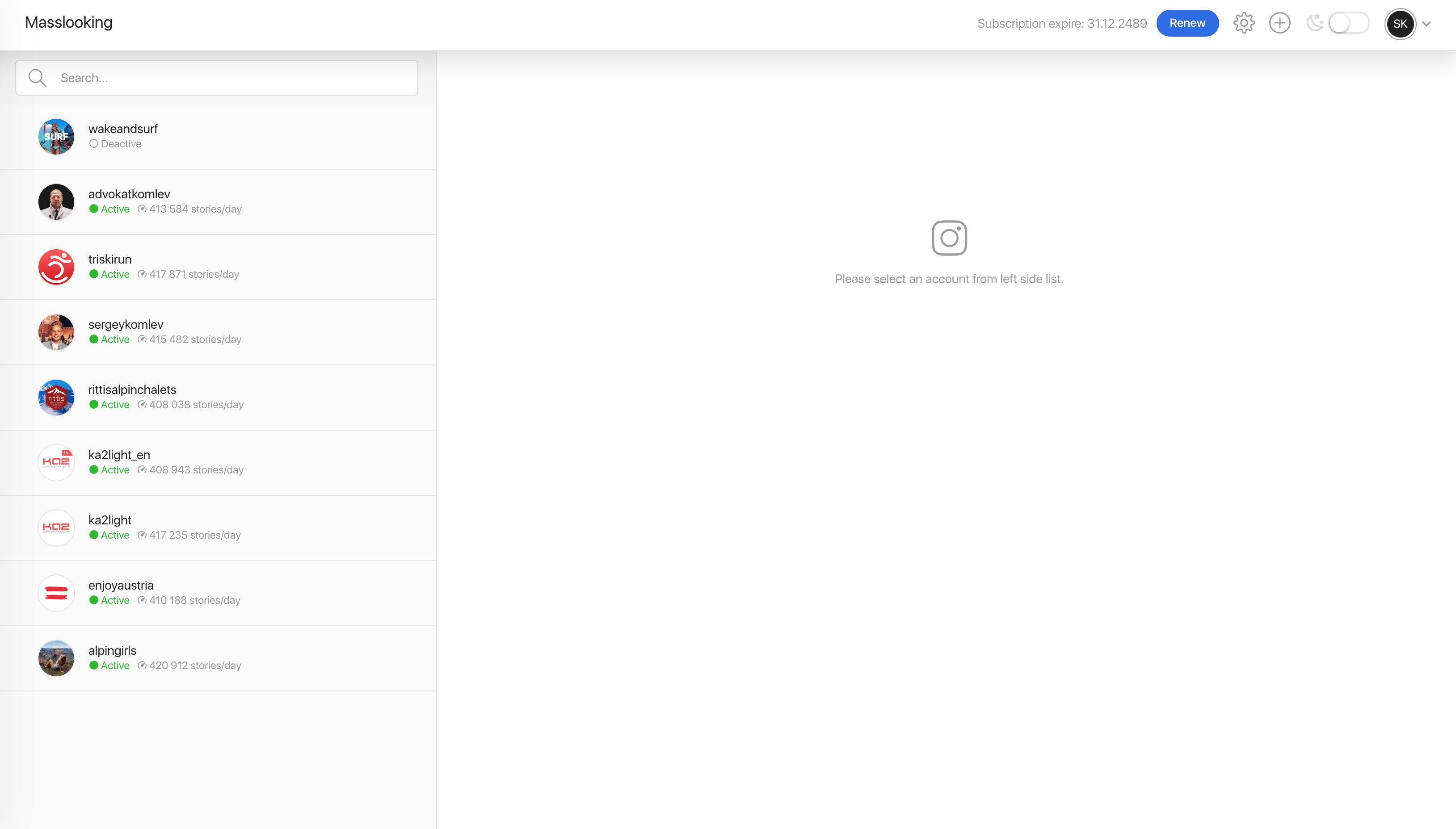Click the triskirun red logo avatar
Viewport: 1456px width, 829px height.
click(56, 267)
